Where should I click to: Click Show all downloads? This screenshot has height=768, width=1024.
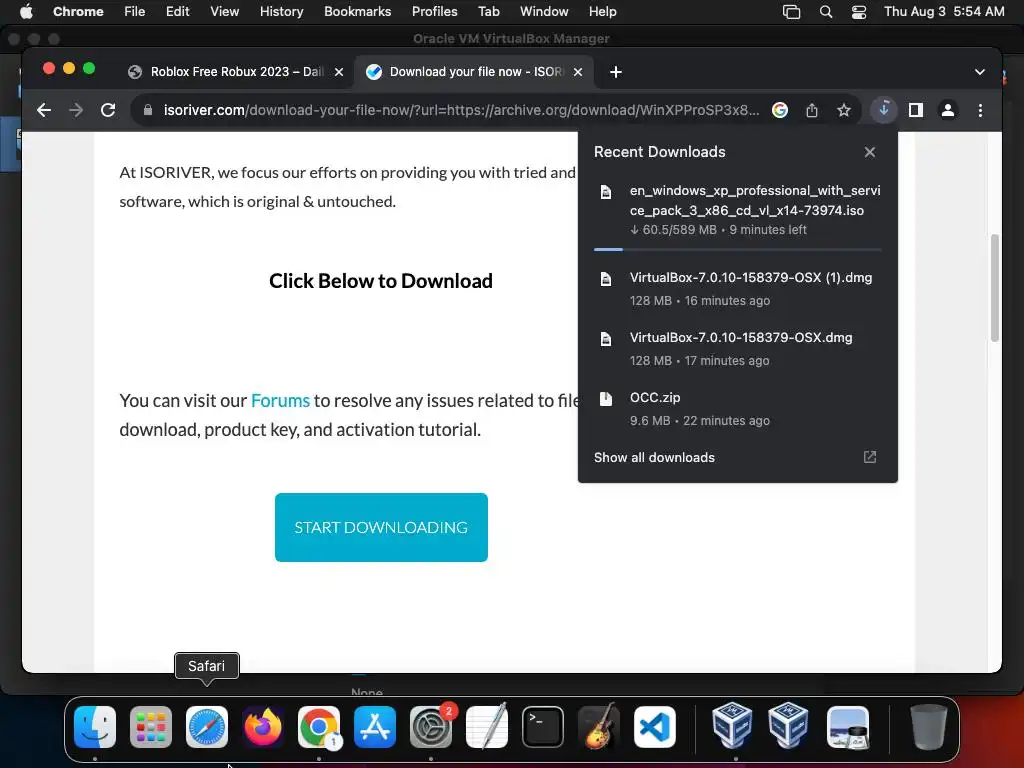pyautogui.click(x=654, y=458)
